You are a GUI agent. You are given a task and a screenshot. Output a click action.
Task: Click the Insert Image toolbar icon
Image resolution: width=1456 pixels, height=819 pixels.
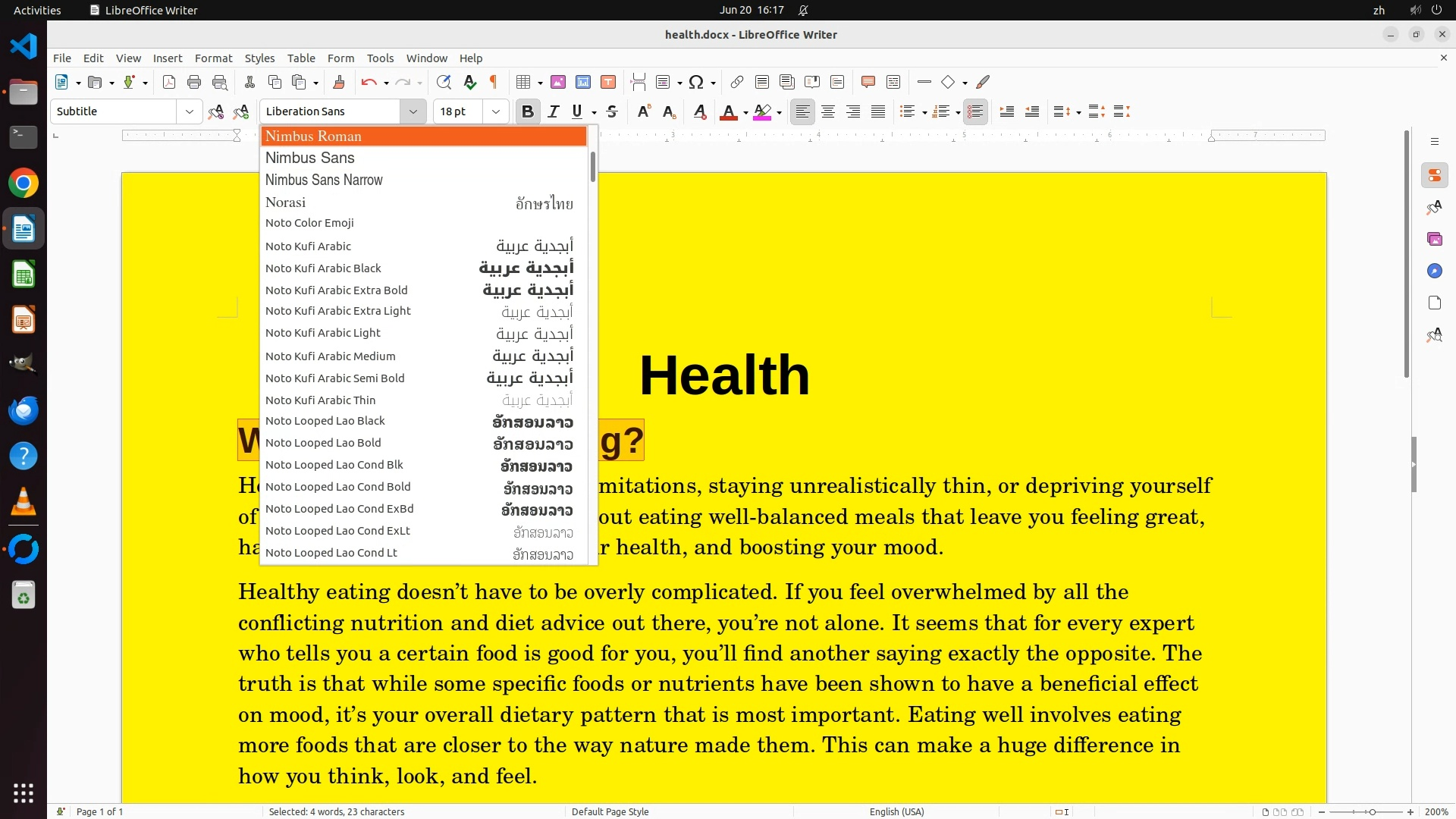(558, 82)
